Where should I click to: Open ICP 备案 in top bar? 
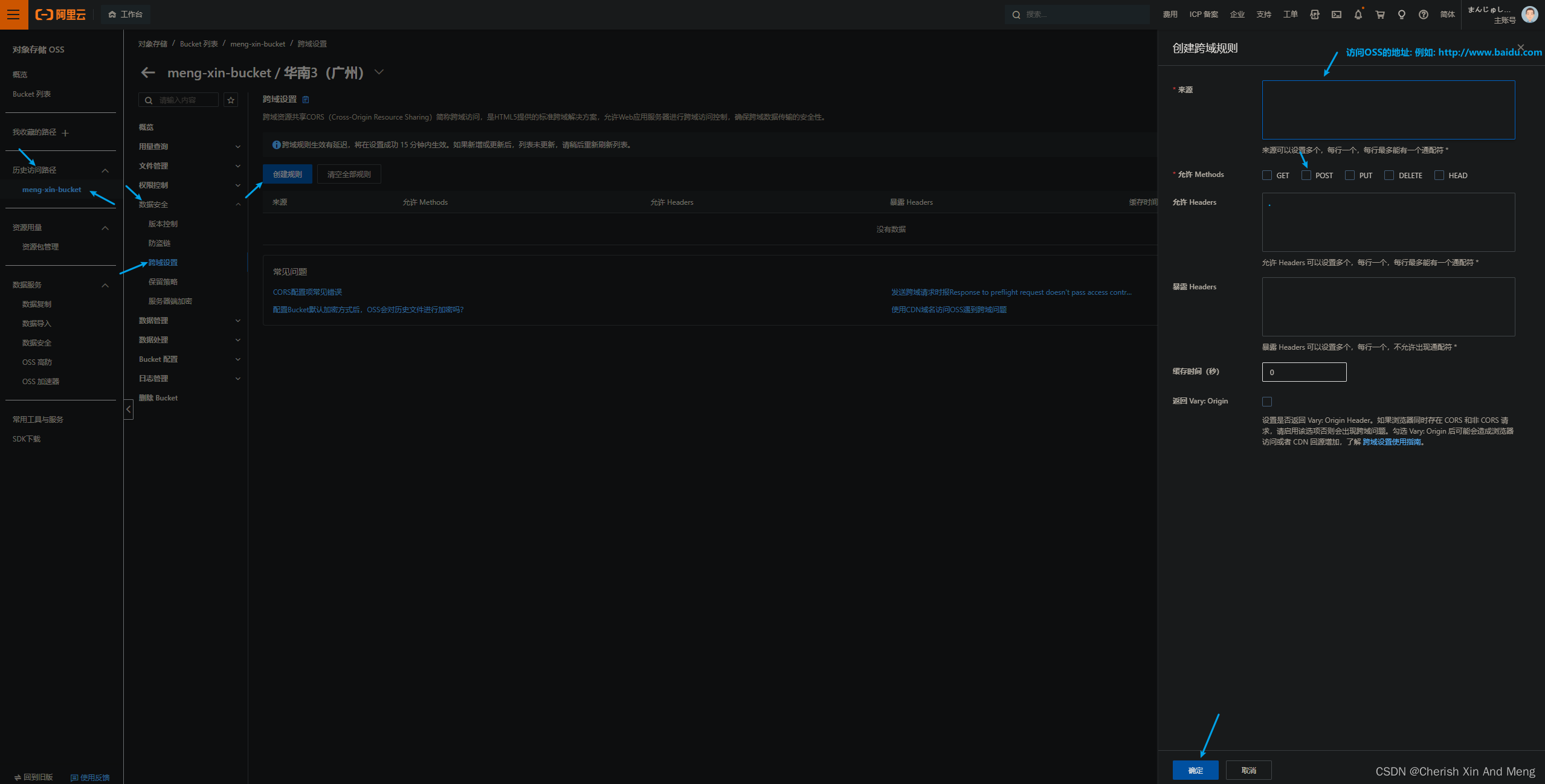pyautogui.click(x=1204, y=14)
